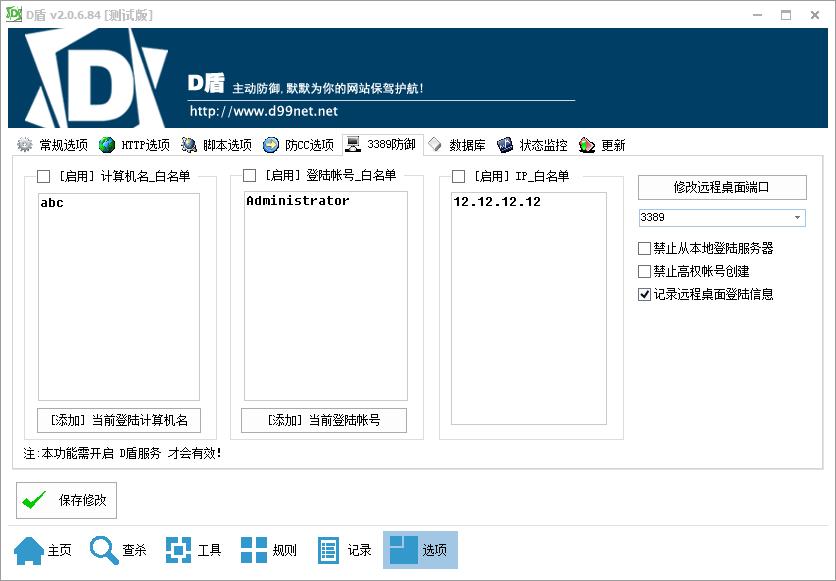Click [添加] 当前登陆计算机名 button
Viewport: 836px width, 581px height.
pyautogui.click(x=119, y=421)
